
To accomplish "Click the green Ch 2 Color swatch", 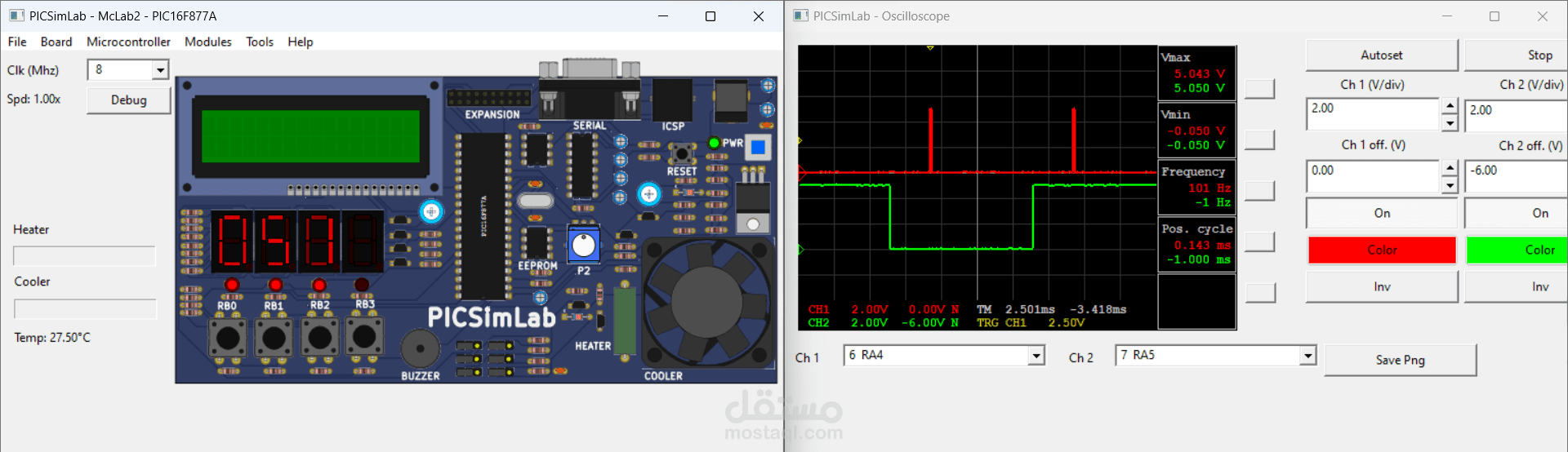I will click(x=1517, y=250).
